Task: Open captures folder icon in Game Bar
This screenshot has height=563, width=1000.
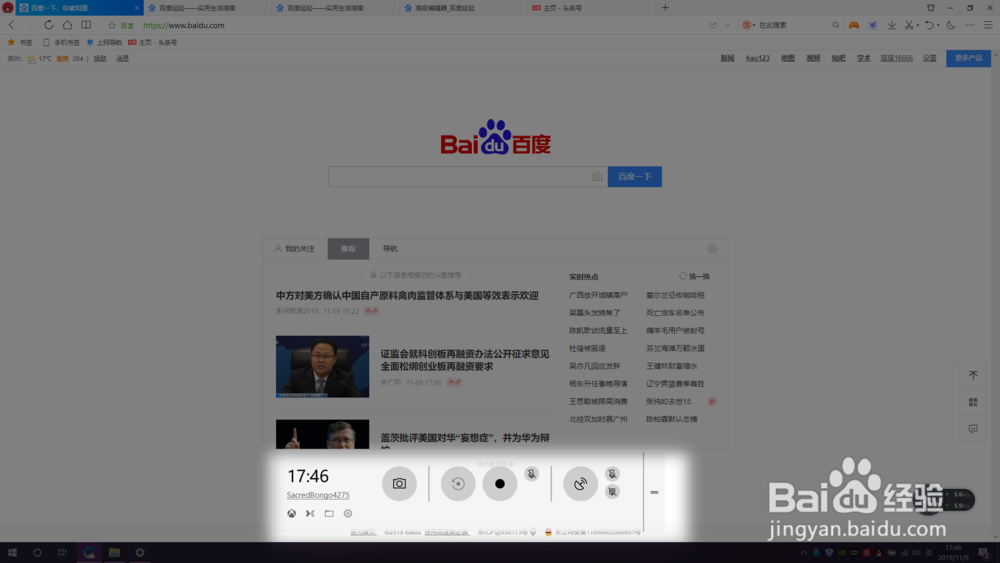Action: click(329, 513)
